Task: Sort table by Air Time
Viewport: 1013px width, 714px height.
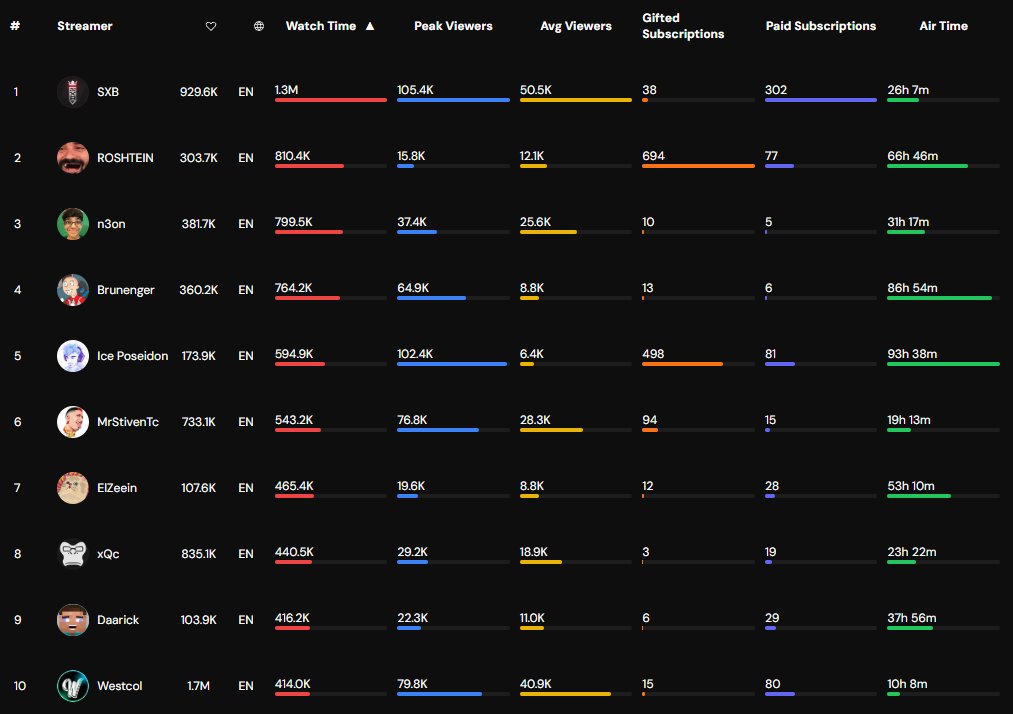Action: 943,26
